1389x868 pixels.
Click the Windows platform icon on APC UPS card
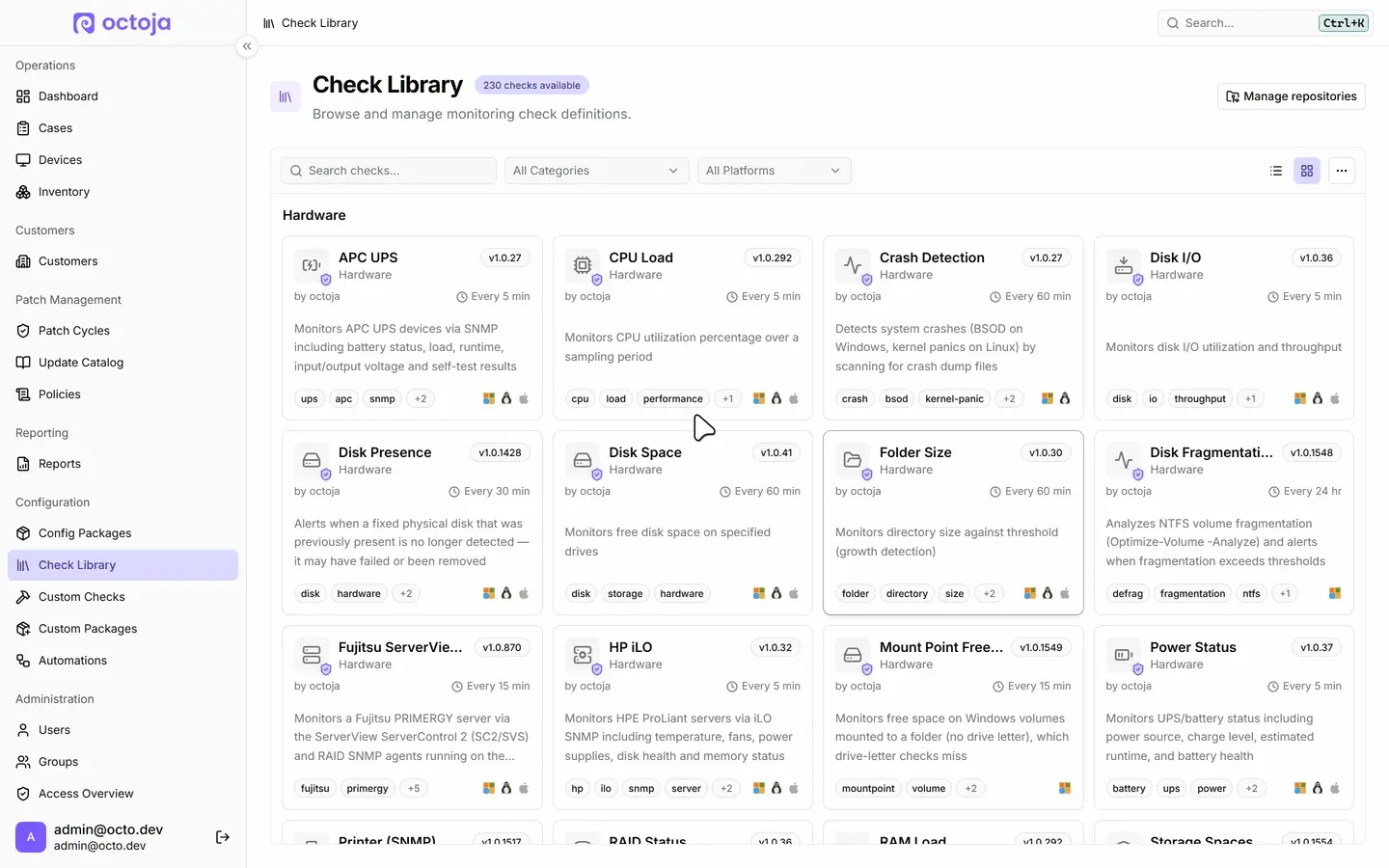489,398
